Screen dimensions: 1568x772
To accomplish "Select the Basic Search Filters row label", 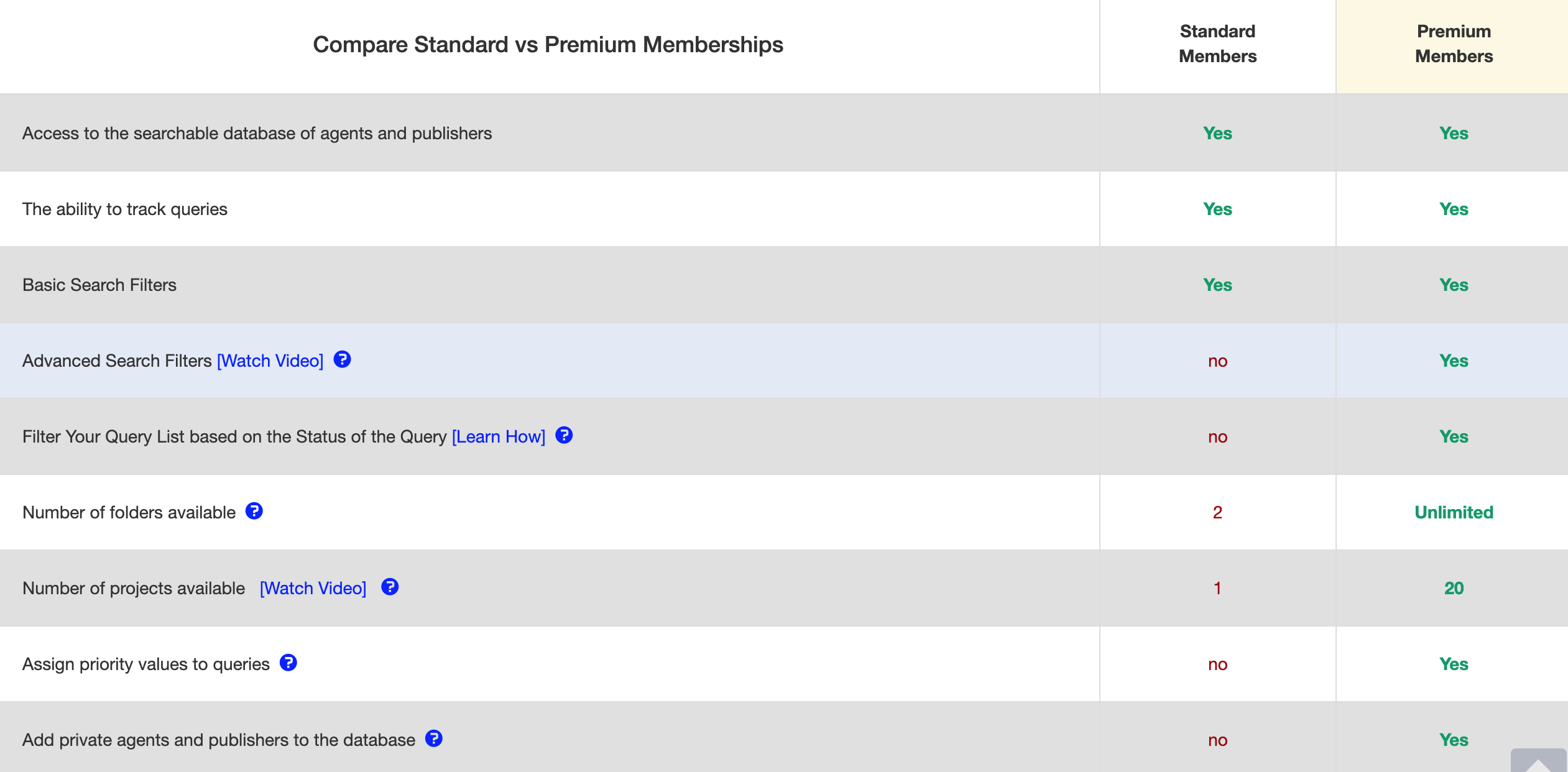I will [99, 284].
